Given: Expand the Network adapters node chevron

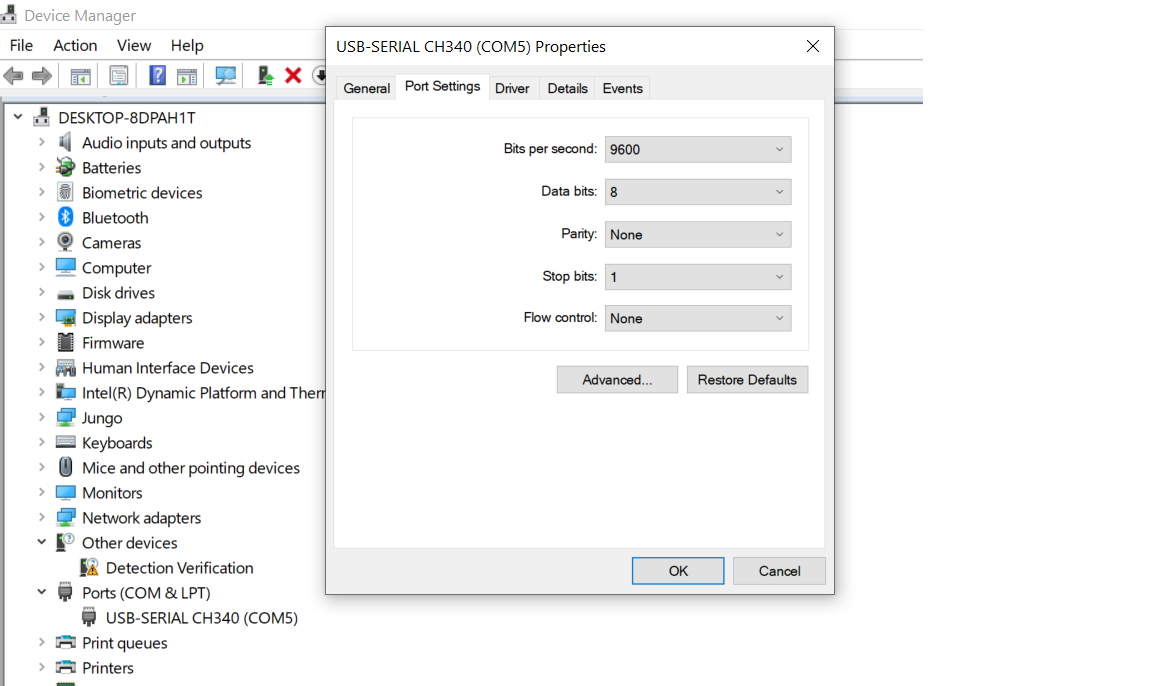Looking at the screenshot, I should [42, 517].
